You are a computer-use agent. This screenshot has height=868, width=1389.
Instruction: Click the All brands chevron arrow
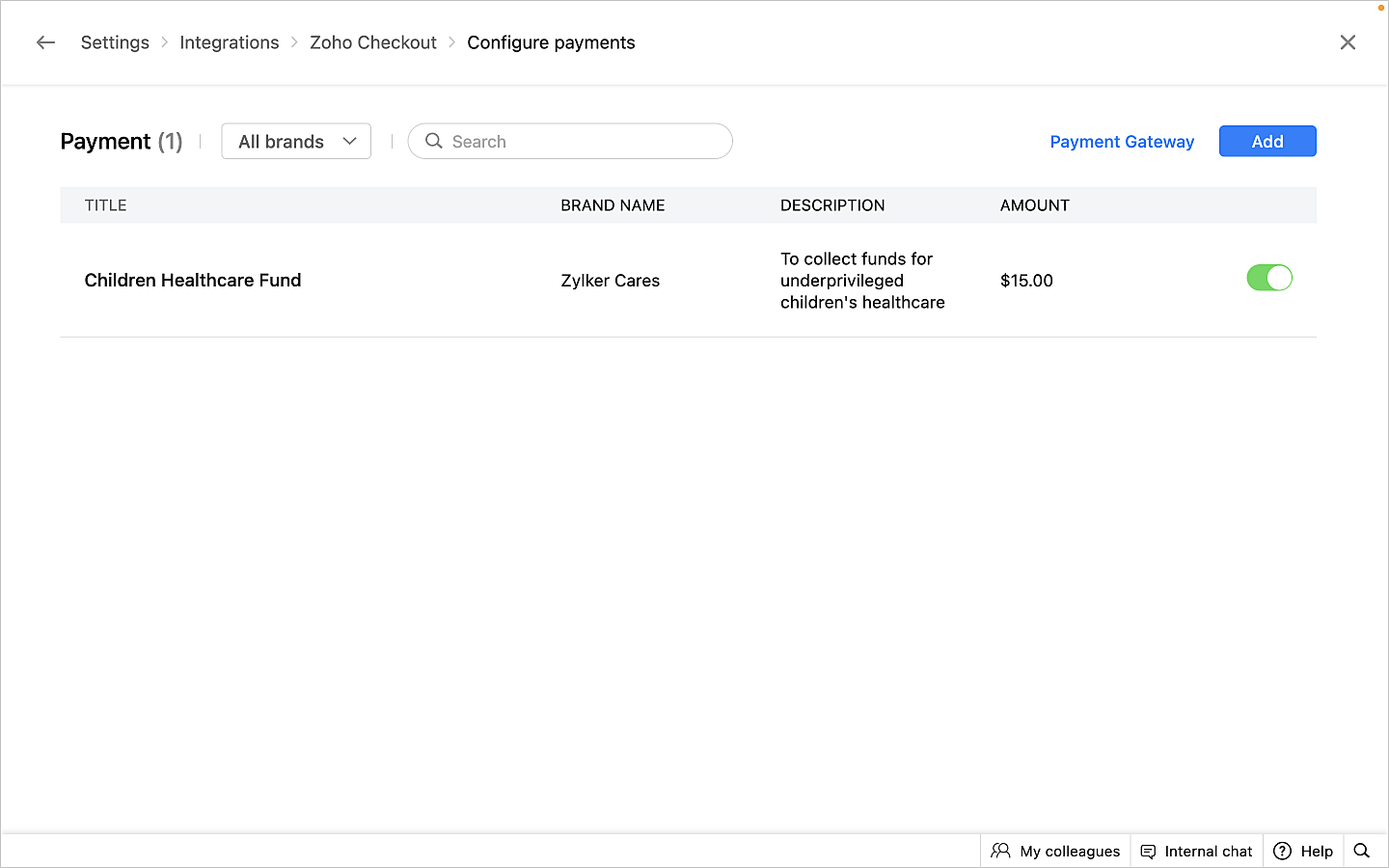349,142
